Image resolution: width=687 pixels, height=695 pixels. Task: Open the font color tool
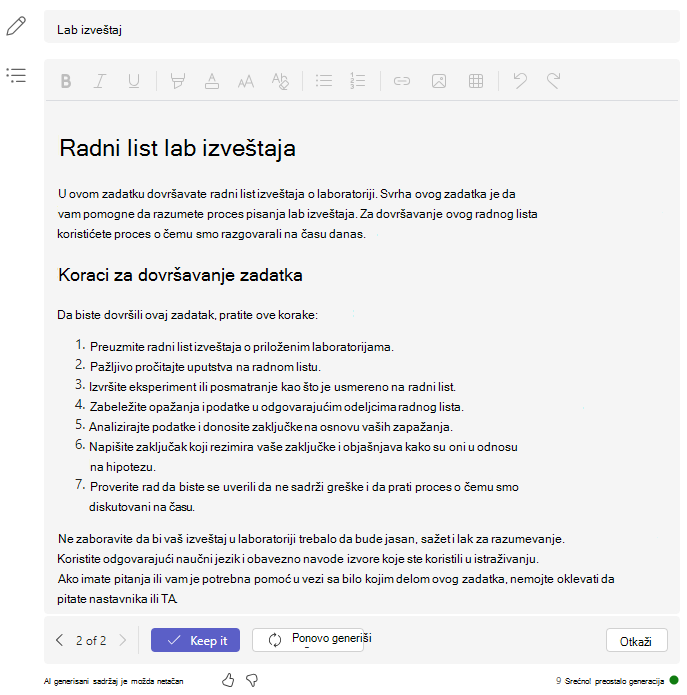point(212,81)
